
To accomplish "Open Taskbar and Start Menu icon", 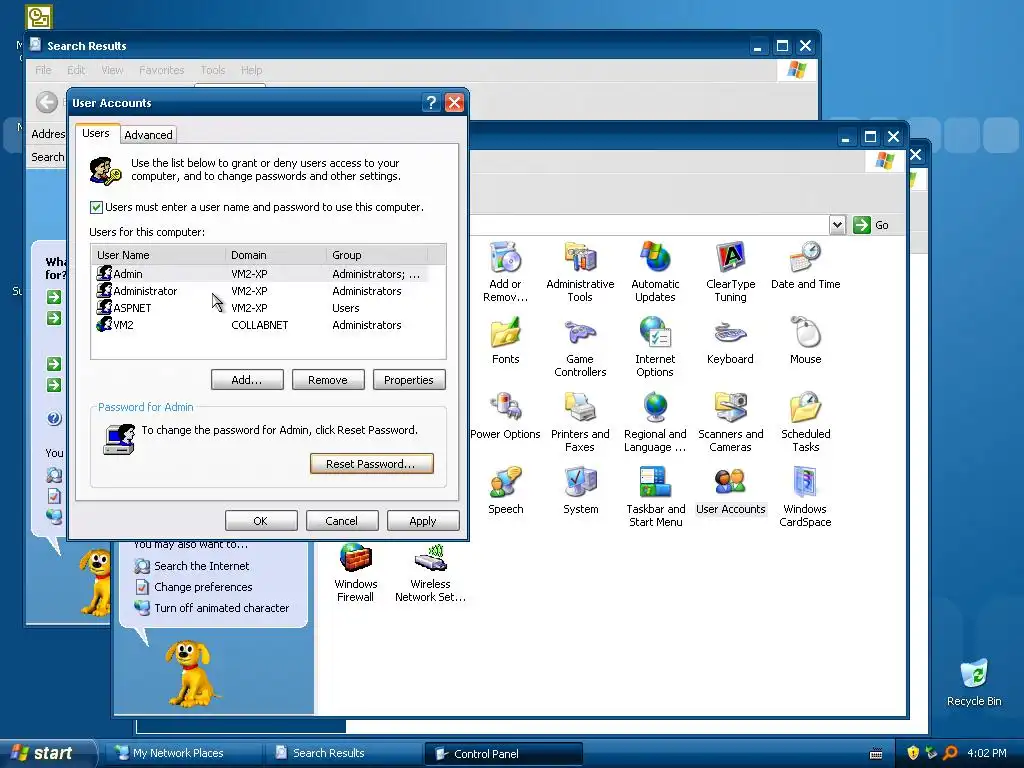I will click(x=655, y=497).
